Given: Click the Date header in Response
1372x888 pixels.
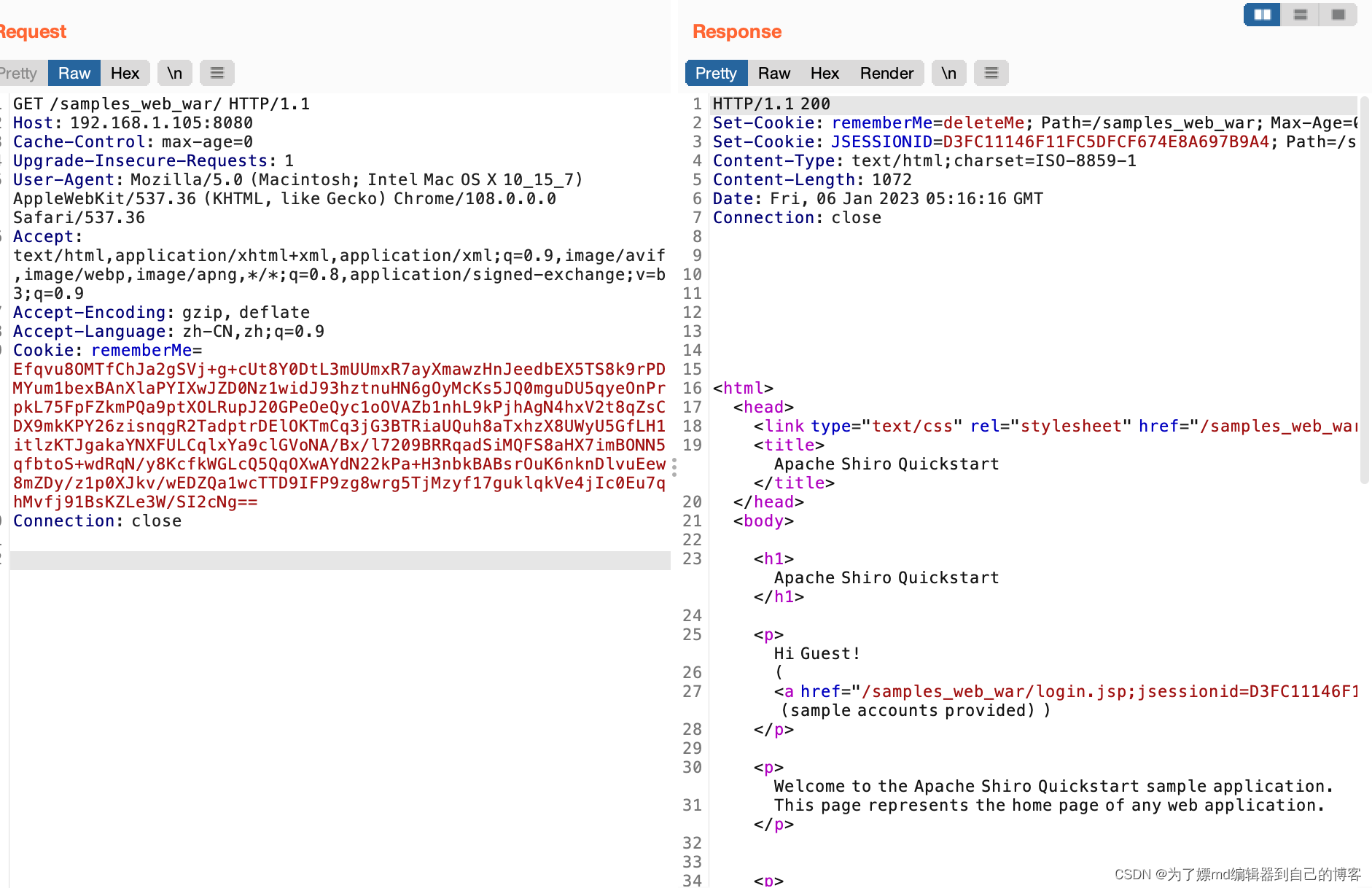Looking at the screenshot, I should pyautogui.click(x=878, y=198).
